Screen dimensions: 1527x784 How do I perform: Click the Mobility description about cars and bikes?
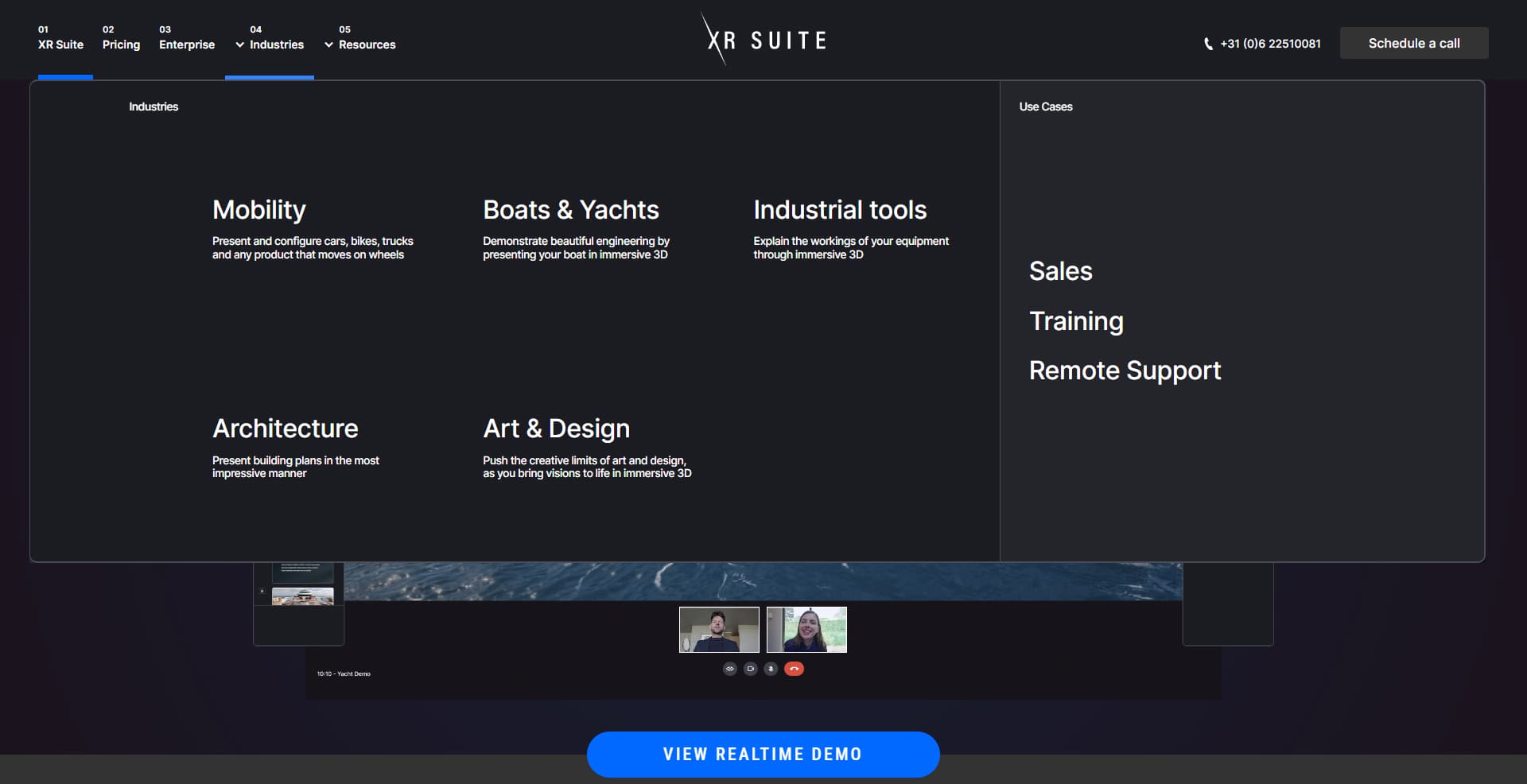[313, 247]
